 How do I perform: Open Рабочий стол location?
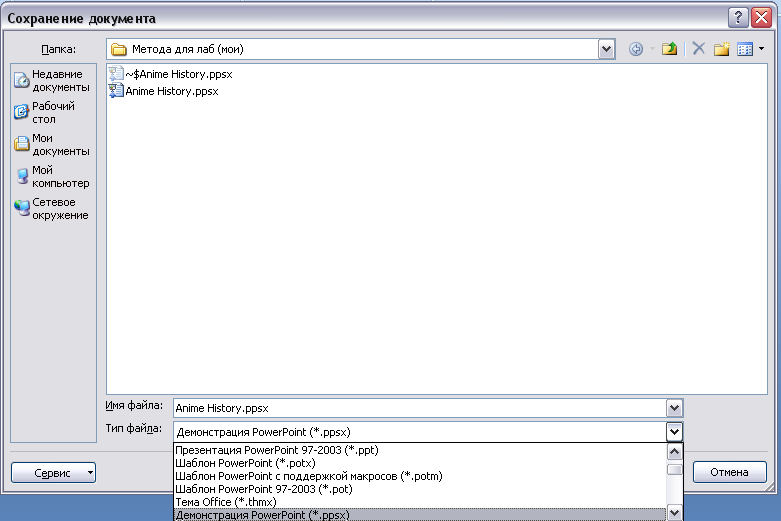tap(52, 113)
